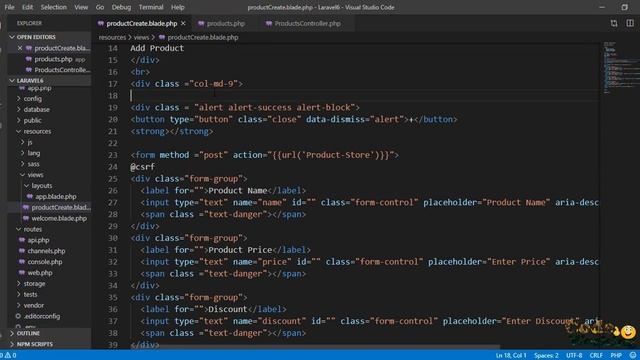
Task: Open the File menu
Action: point(9,7)
